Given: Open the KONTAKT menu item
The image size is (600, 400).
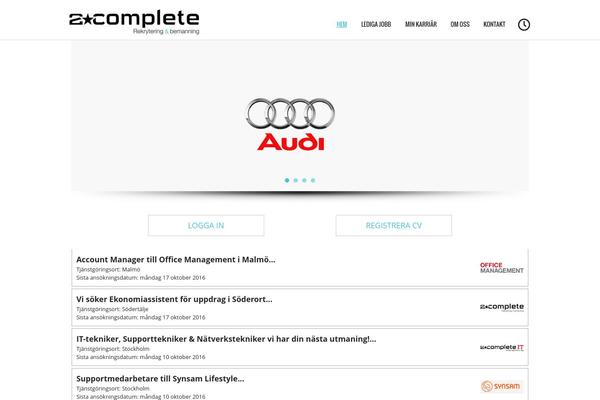Looking at the screenshot, I should (494, 24).
